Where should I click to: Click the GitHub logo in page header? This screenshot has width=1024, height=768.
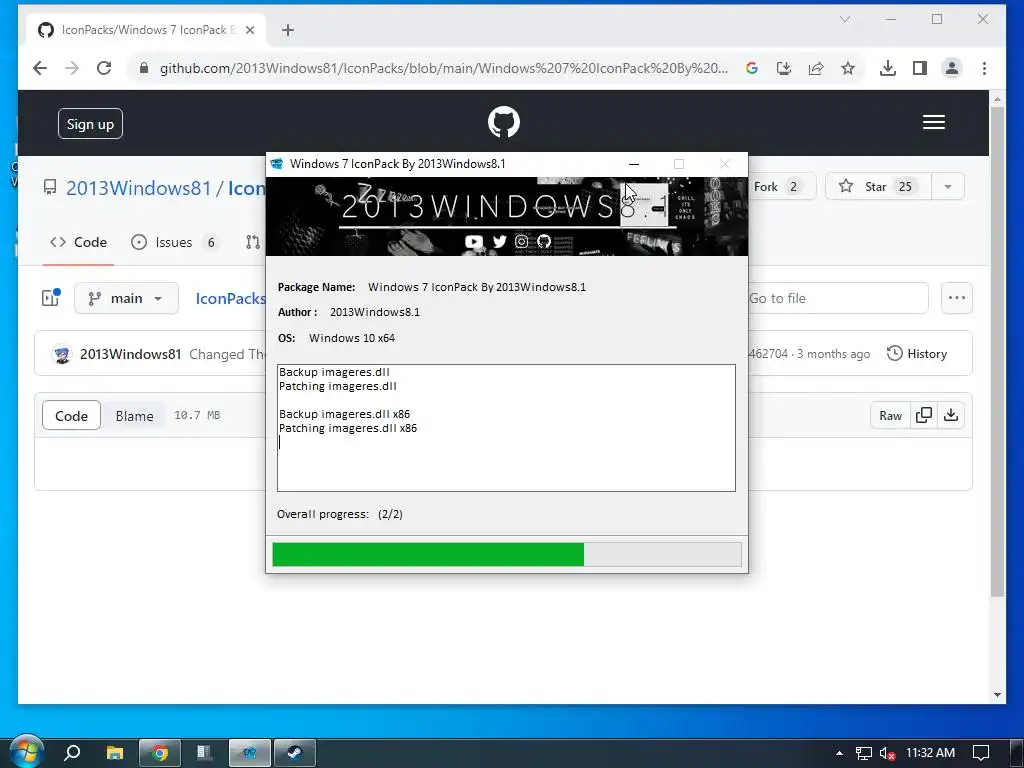(x=504, y=122)
